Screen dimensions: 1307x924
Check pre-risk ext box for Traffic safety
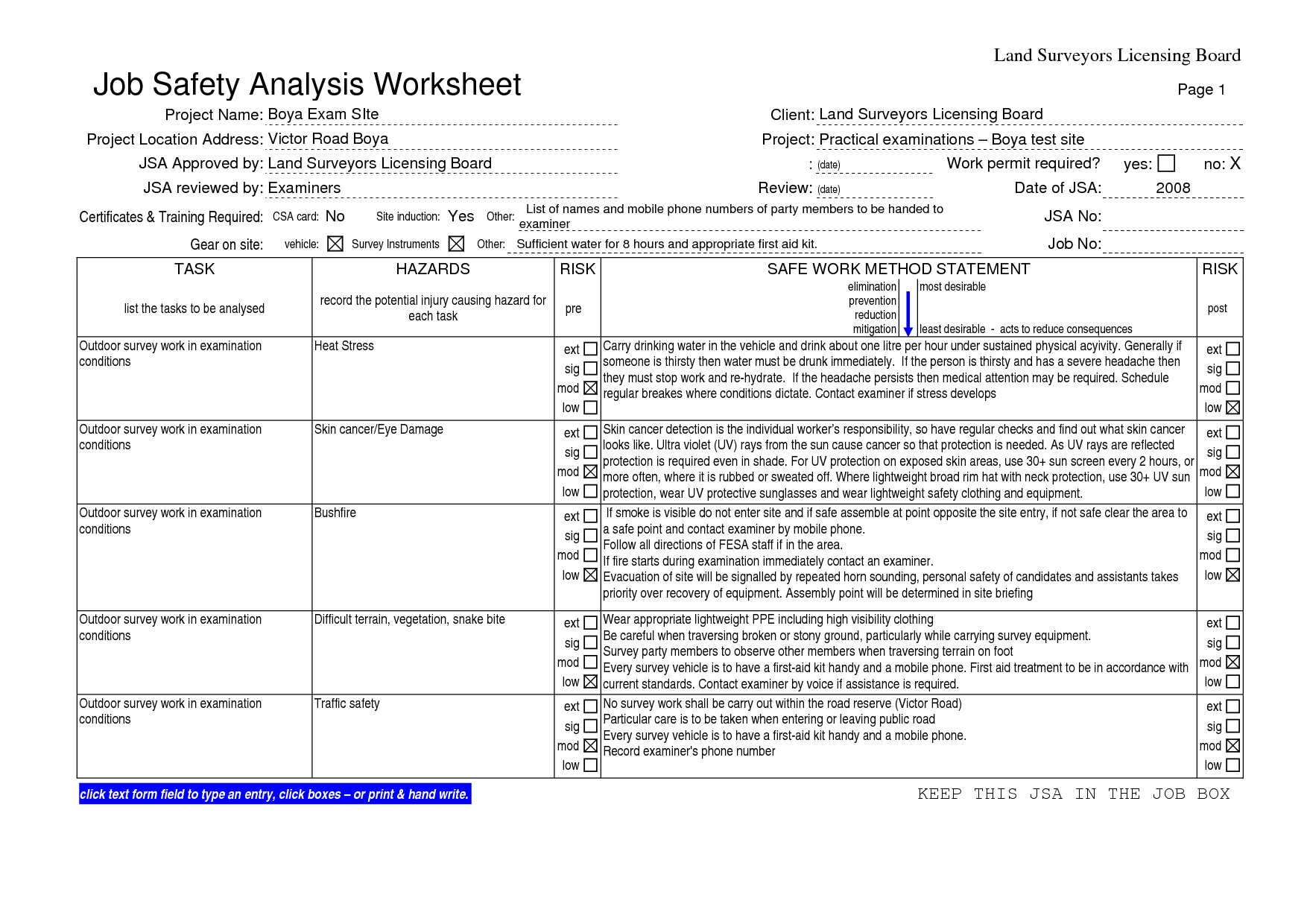591,706
